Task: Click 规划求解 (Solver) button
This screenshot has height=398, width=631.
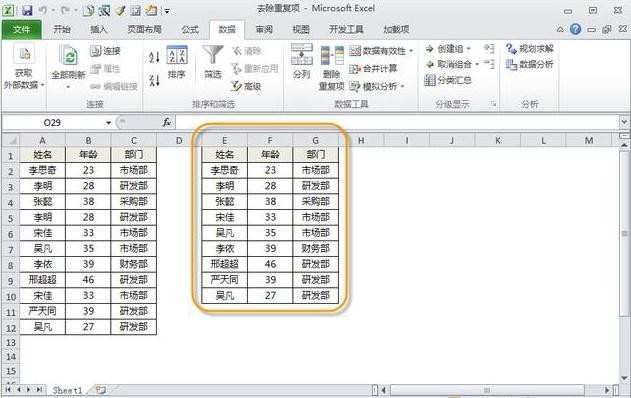Action: point(530,49)
